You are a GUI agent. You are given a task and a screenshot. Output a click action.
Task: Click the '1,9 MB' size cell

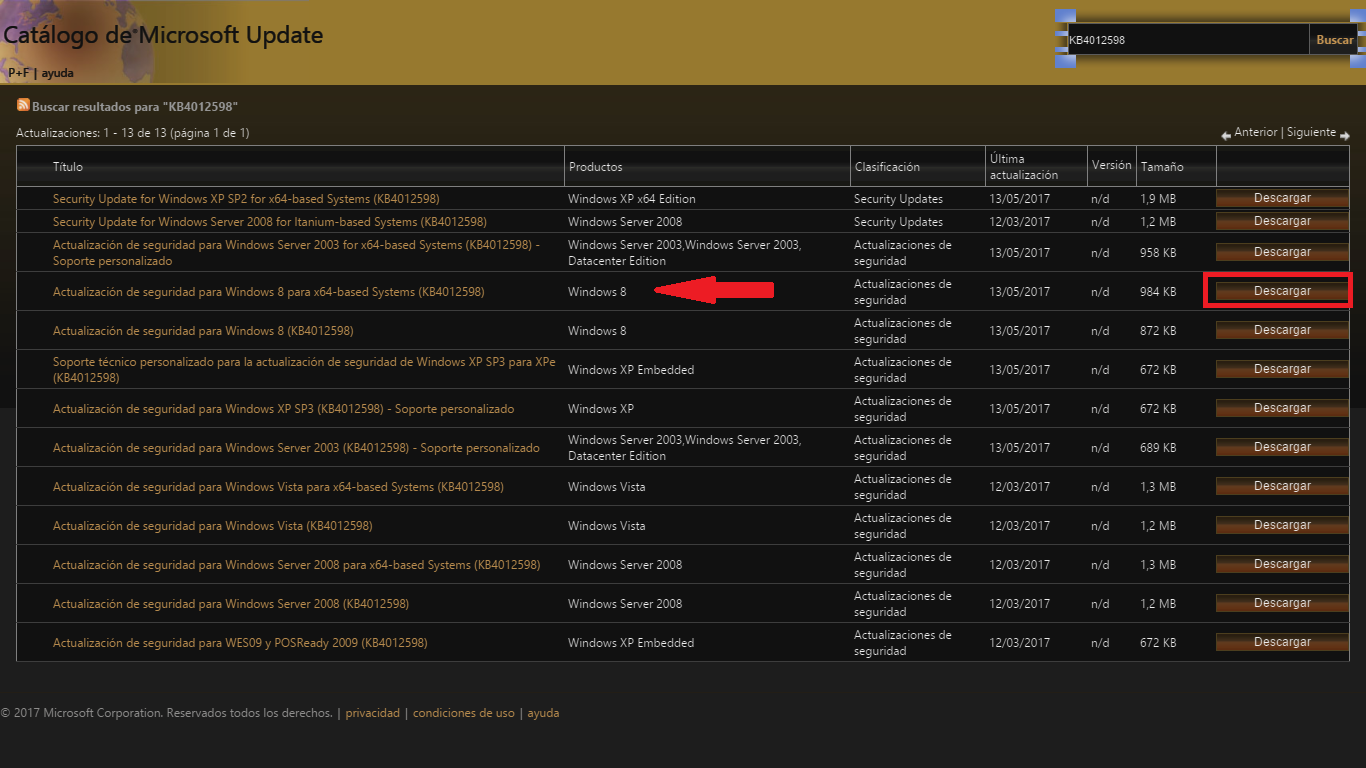(1158, 199)
